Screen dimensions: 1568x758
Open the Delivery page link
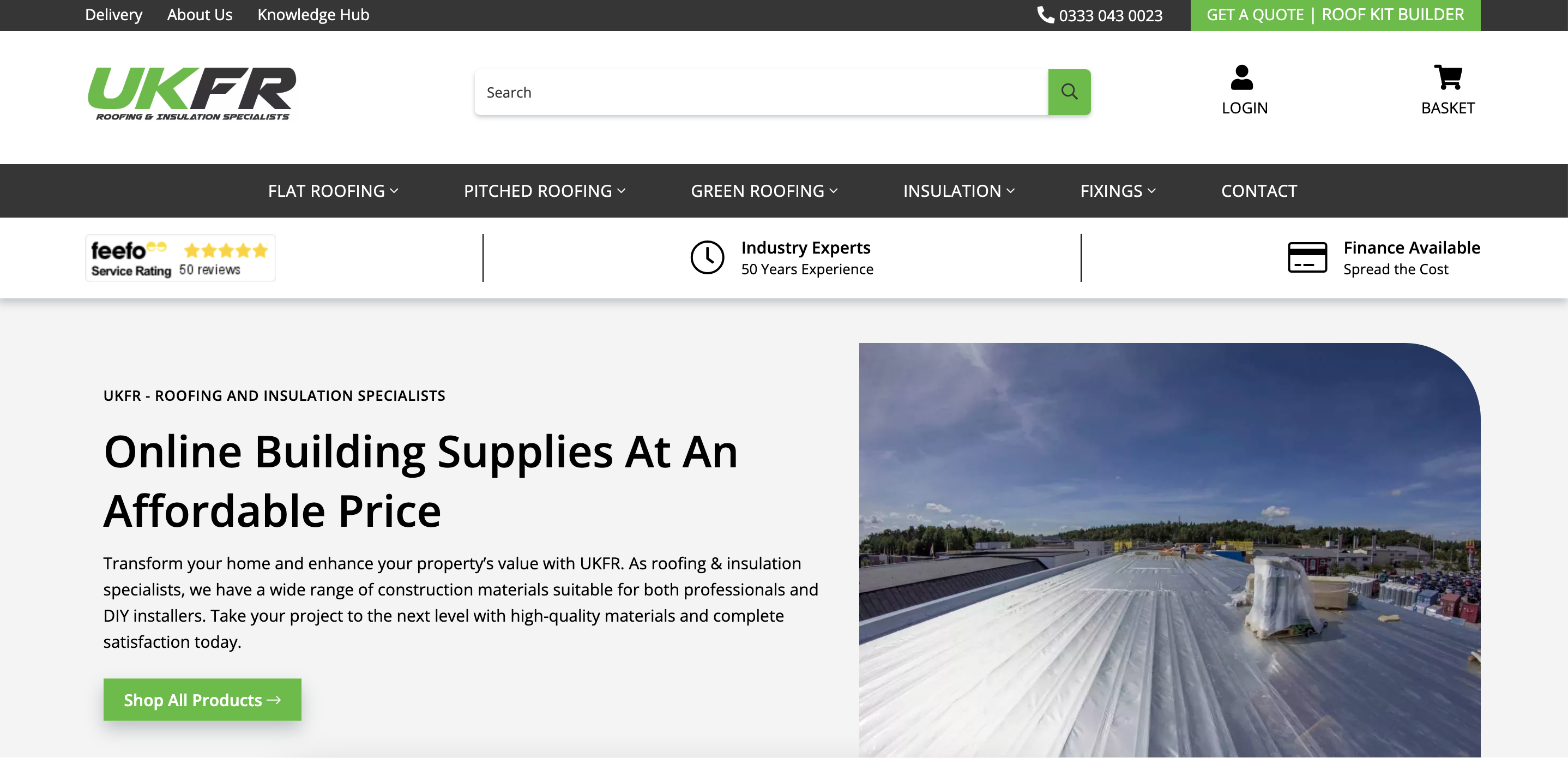pyautogui.click(x=113, y=15)
